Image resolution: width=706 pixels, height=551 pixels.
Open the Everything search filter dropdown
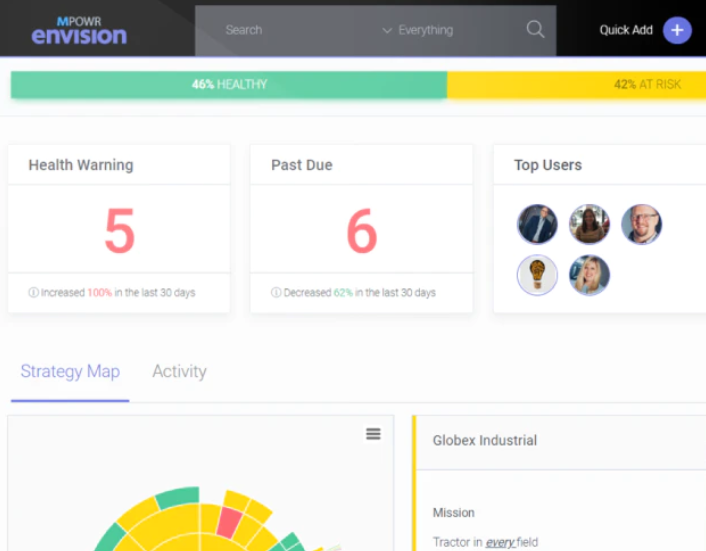pyautogui.click(x=417, y=30)
